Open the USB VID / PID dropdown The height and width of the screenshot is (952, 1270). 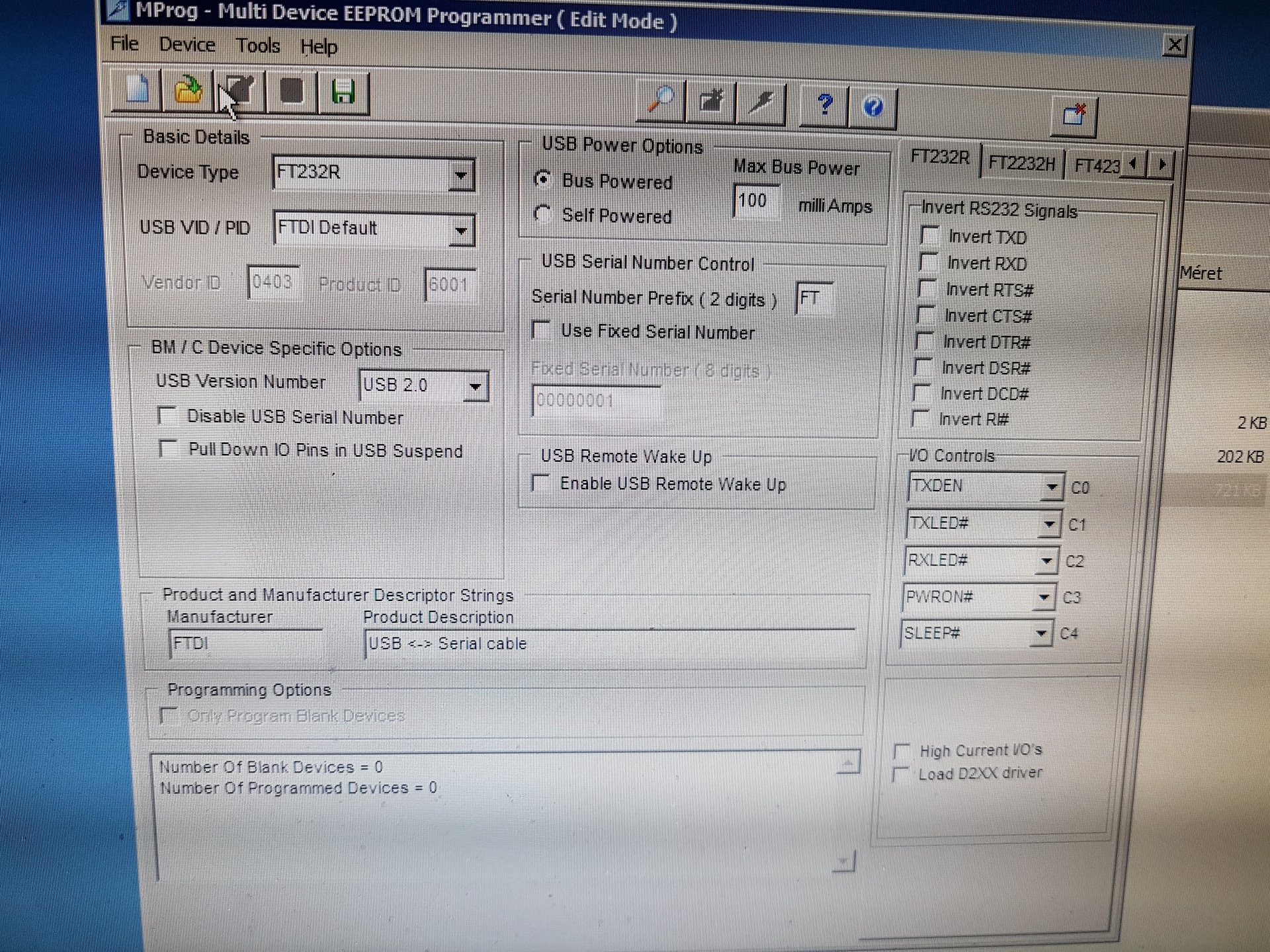(x=461, y=231)
